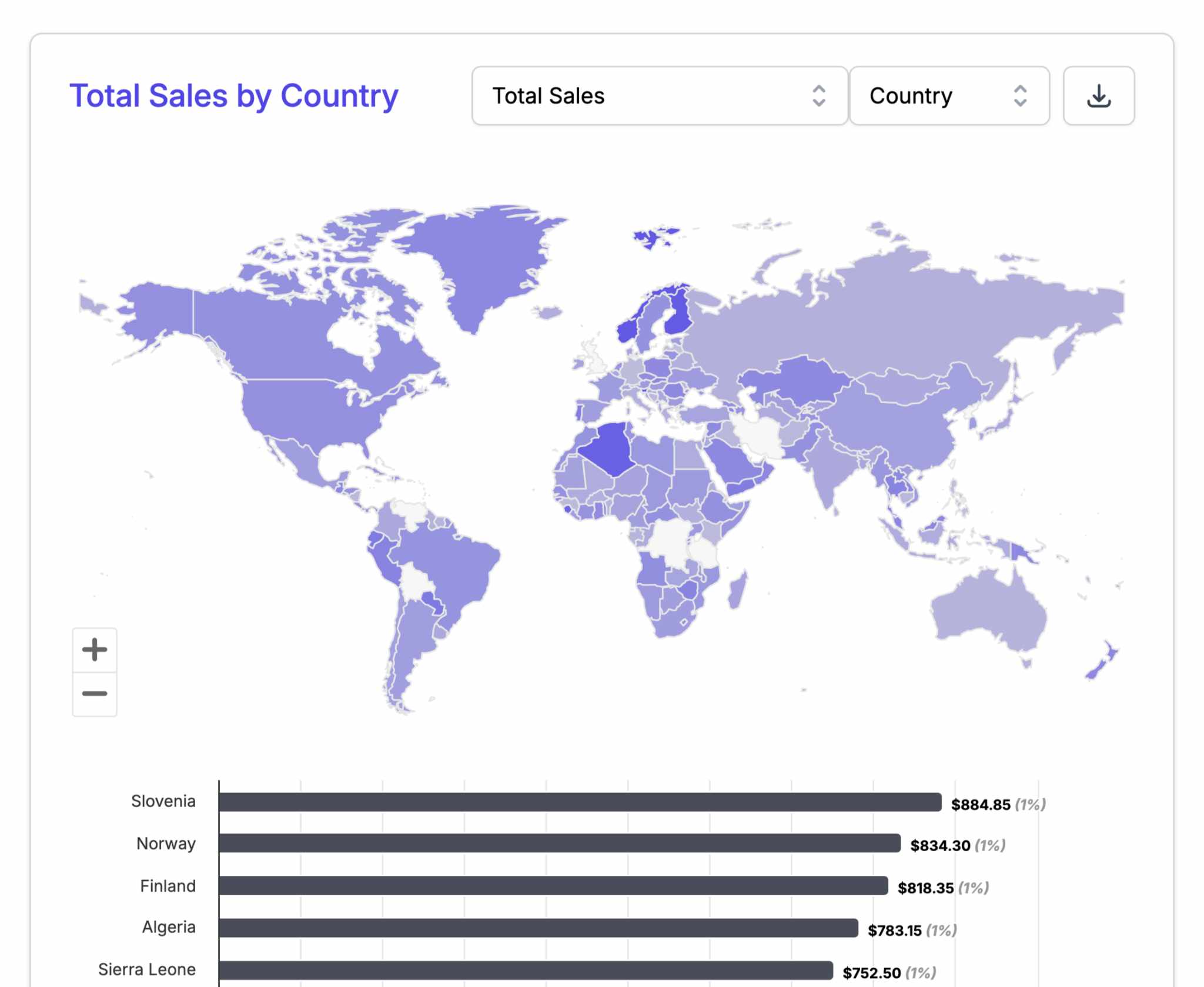Open the Country dimension dropdown
Image resolution: width=1204 pixels, height=987 pixels.
pyautogui.click(x=949, y=96)
